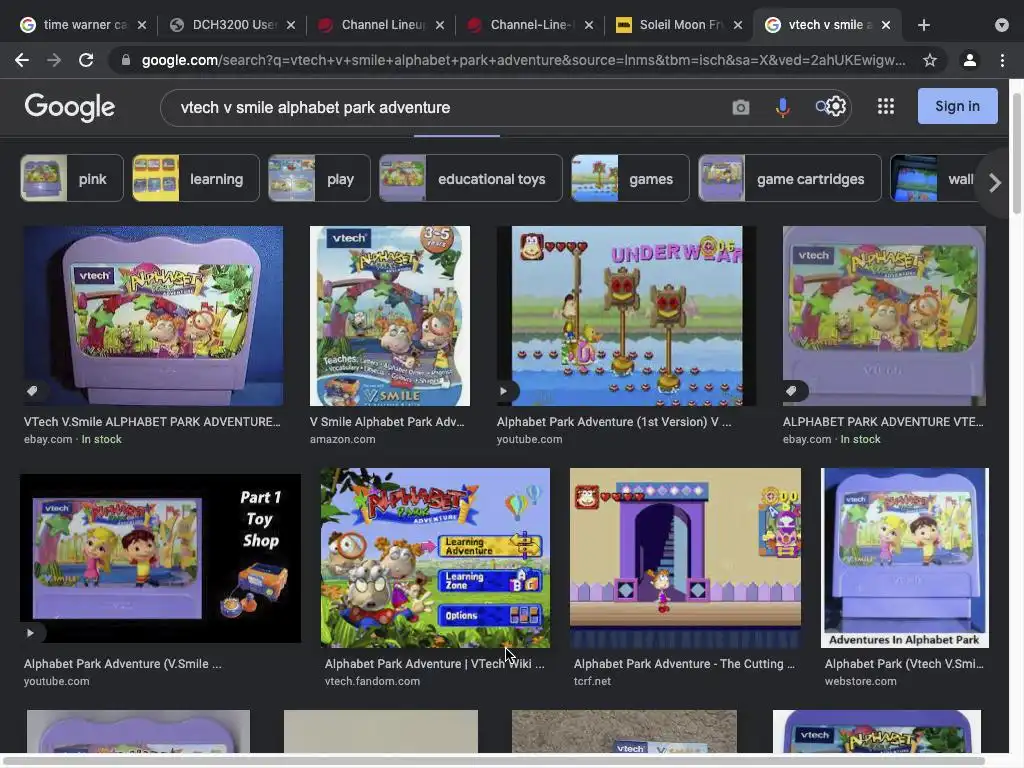Open Alphabet Park Adventure 1st Version video thumbnail
Screen dimensions: 1024x768
click(x=626, y=316)
